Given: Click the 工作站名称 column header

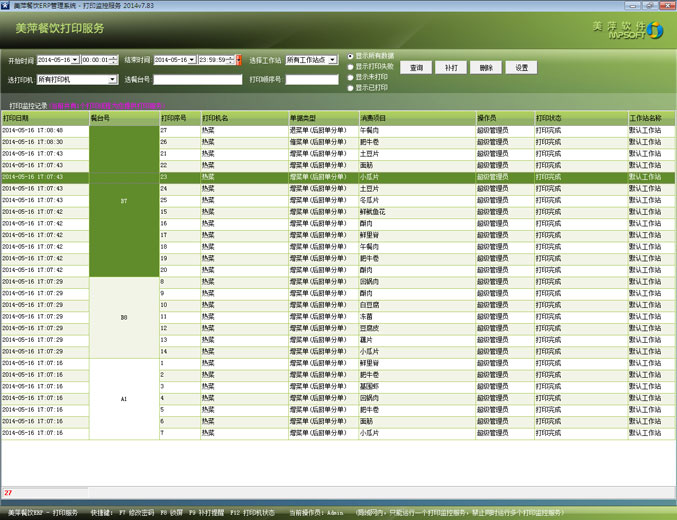Looking at the screenshot, I should coord(652,118).
